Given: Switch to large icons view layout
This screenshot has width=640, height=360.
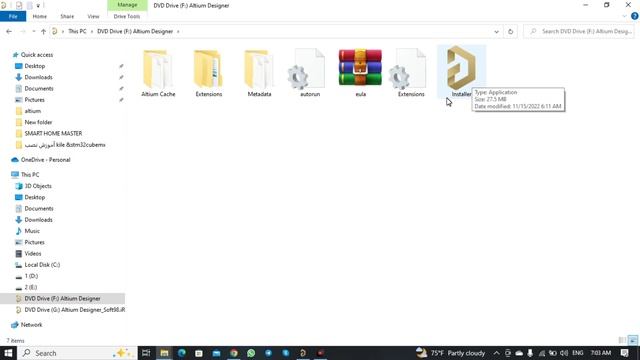Looking at the screenshot, I should (x=633, y=340).
